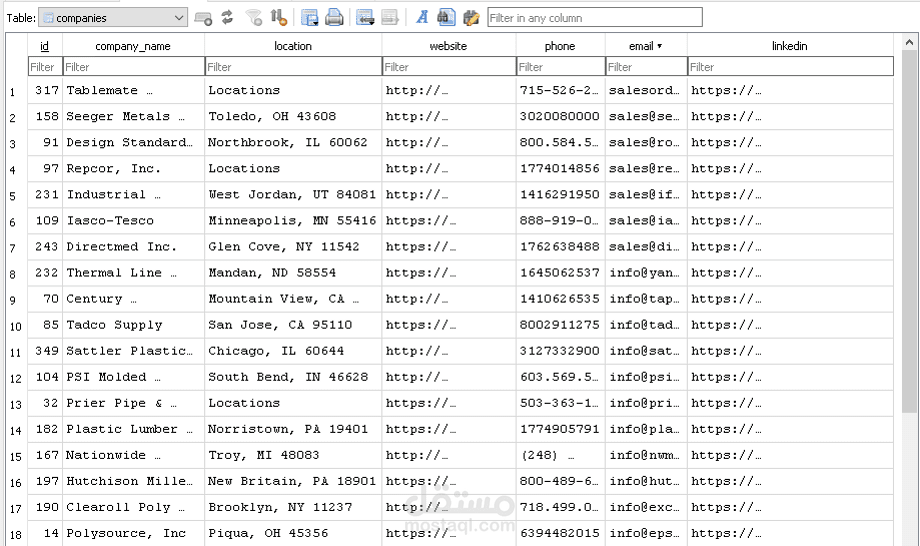Select the 'Seeger Metals …' cell
Screen dimensions: 920x546
point(133,116)
